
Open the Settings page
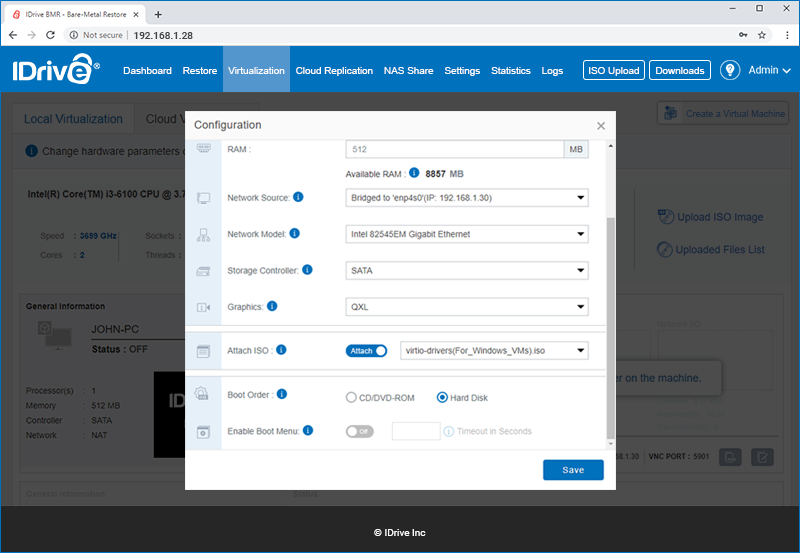pos(462,70)
